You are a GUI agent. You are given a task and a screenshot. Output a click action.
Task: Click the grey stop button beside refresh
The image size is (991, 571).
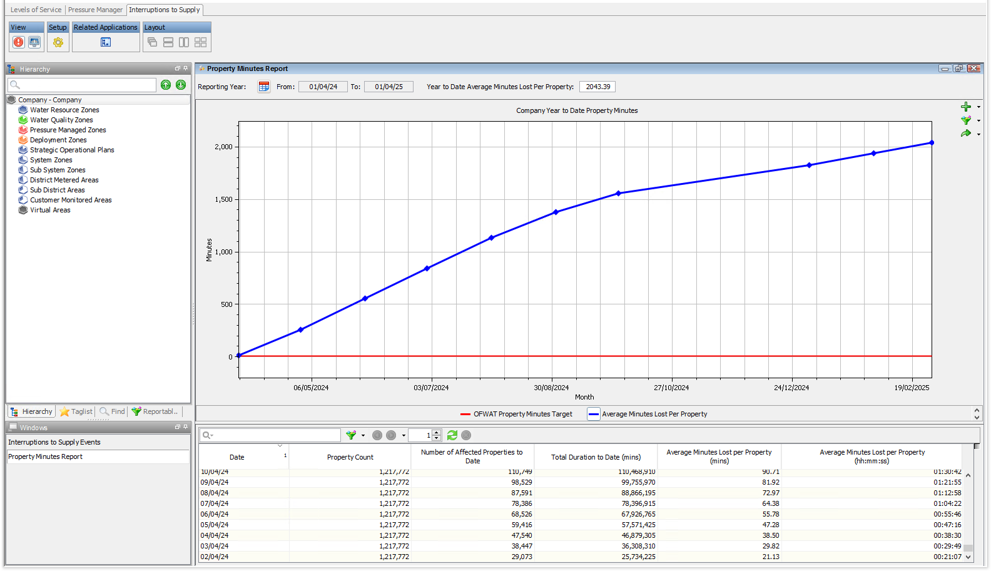tap(466, 435)
